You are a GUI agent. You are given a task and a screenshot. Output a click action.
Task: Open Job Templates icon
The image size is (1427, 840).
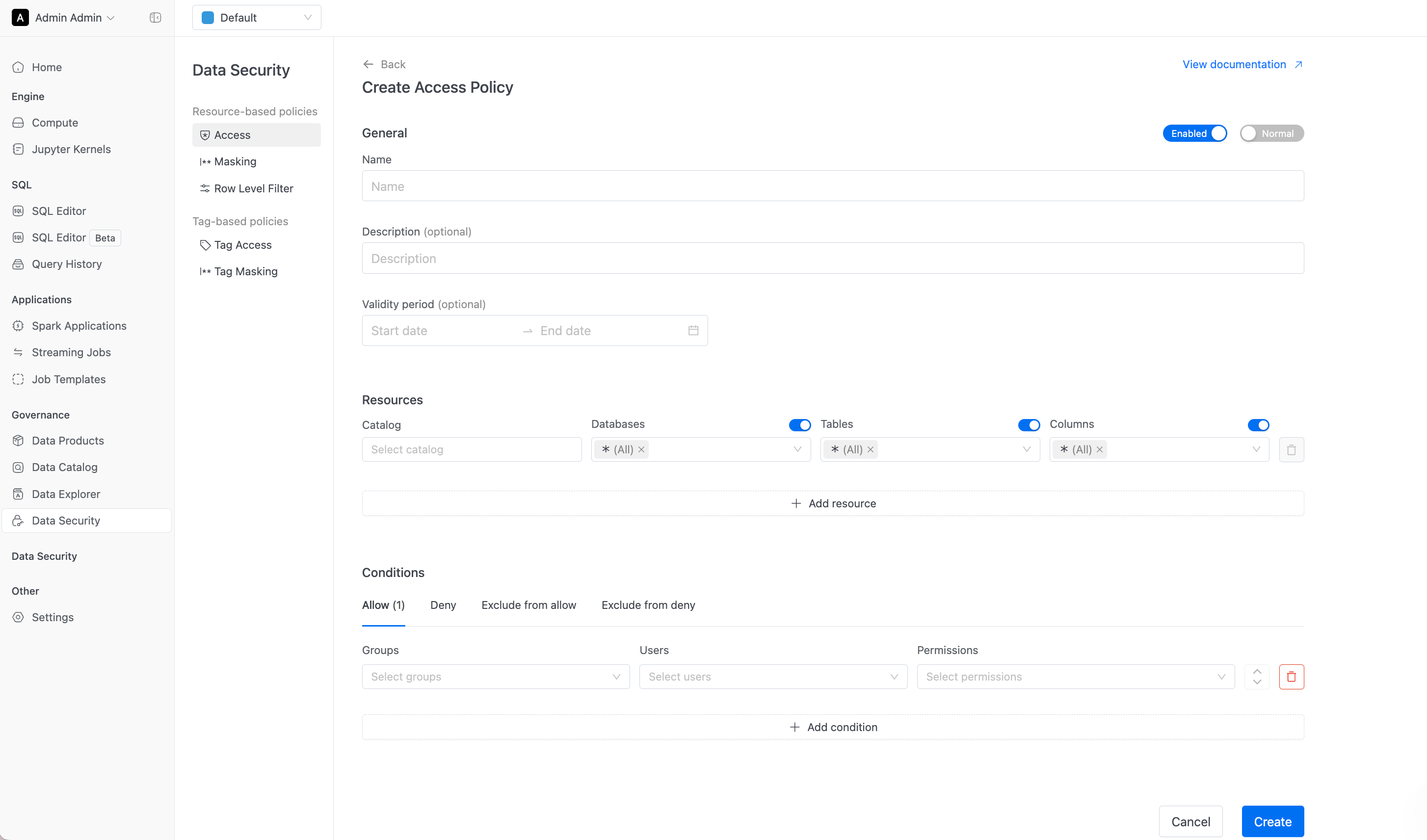tap(18, 379)
